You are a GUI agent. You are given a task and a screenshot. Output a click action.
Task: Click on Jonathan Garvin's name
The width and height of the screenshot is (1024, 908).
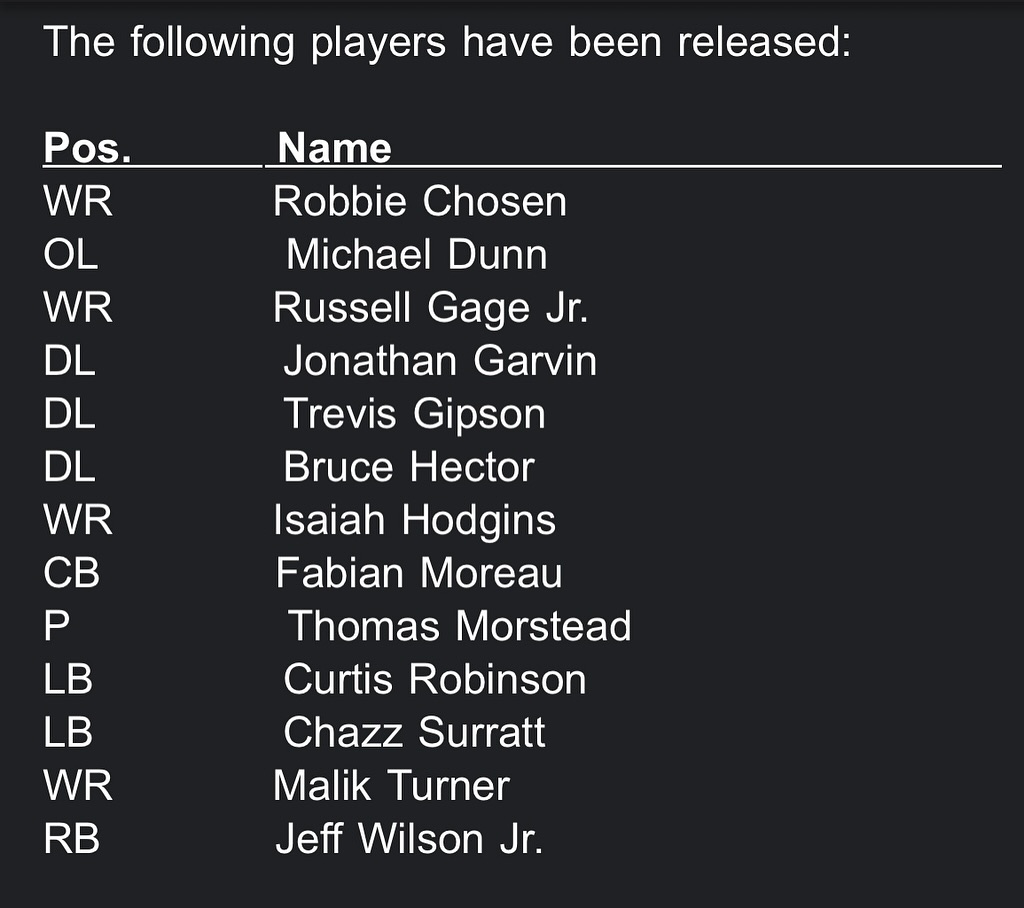[440, 360]
